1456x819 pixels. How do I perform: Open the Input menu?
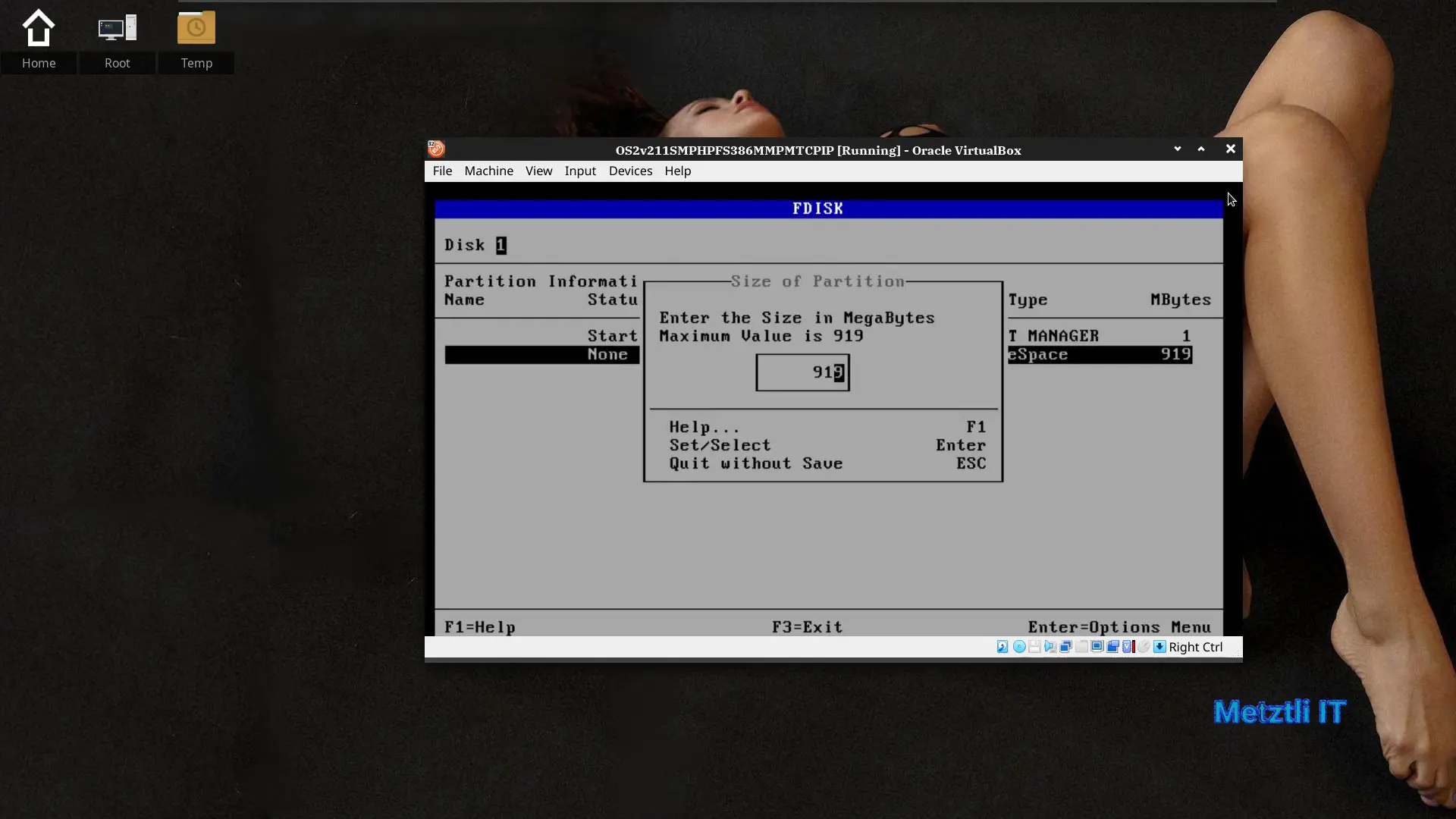(580, 171)
